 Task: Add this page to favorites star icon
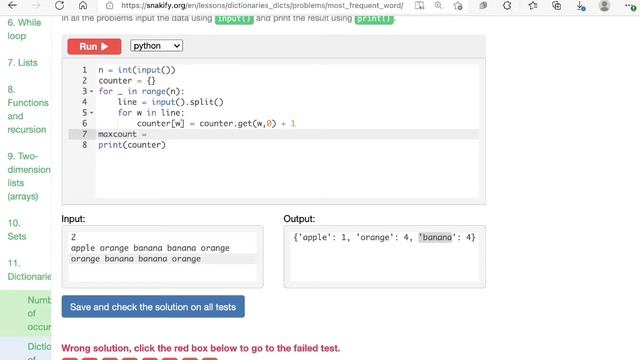(x=458, y=6)
